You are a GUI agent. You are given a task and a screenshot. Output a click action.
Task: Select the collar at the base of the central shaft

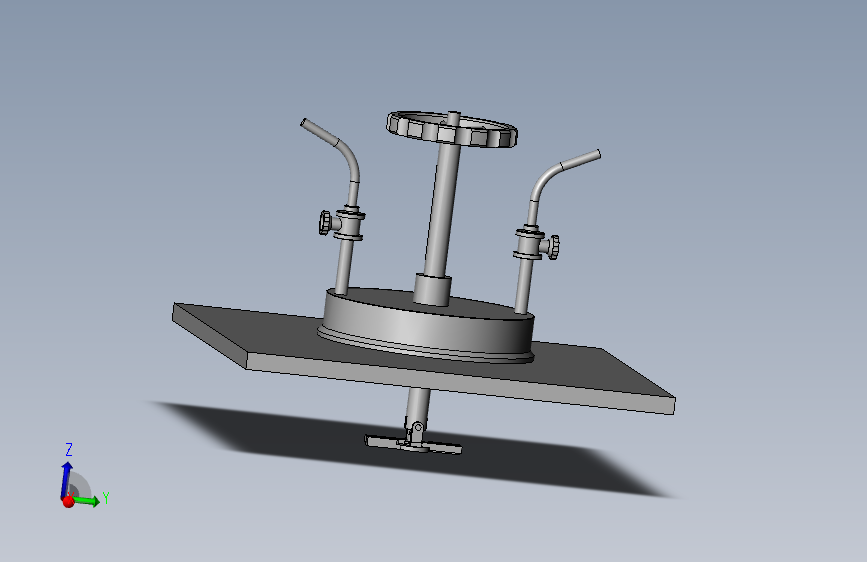point(432,289)
